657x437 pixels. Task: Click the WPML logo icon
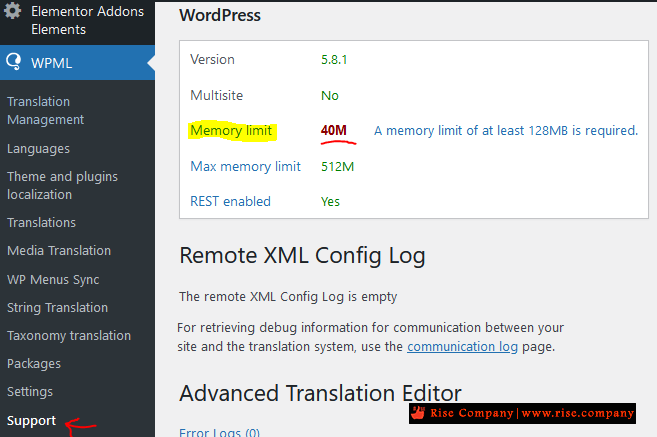(x=14, y=62)
